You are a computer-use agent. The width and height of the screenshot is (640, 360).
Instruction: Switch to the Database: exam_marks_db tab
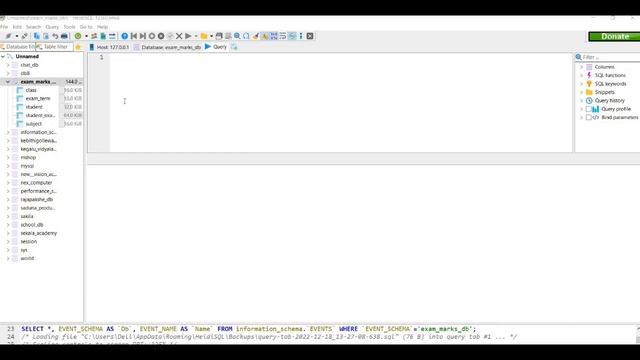point(167,47)
